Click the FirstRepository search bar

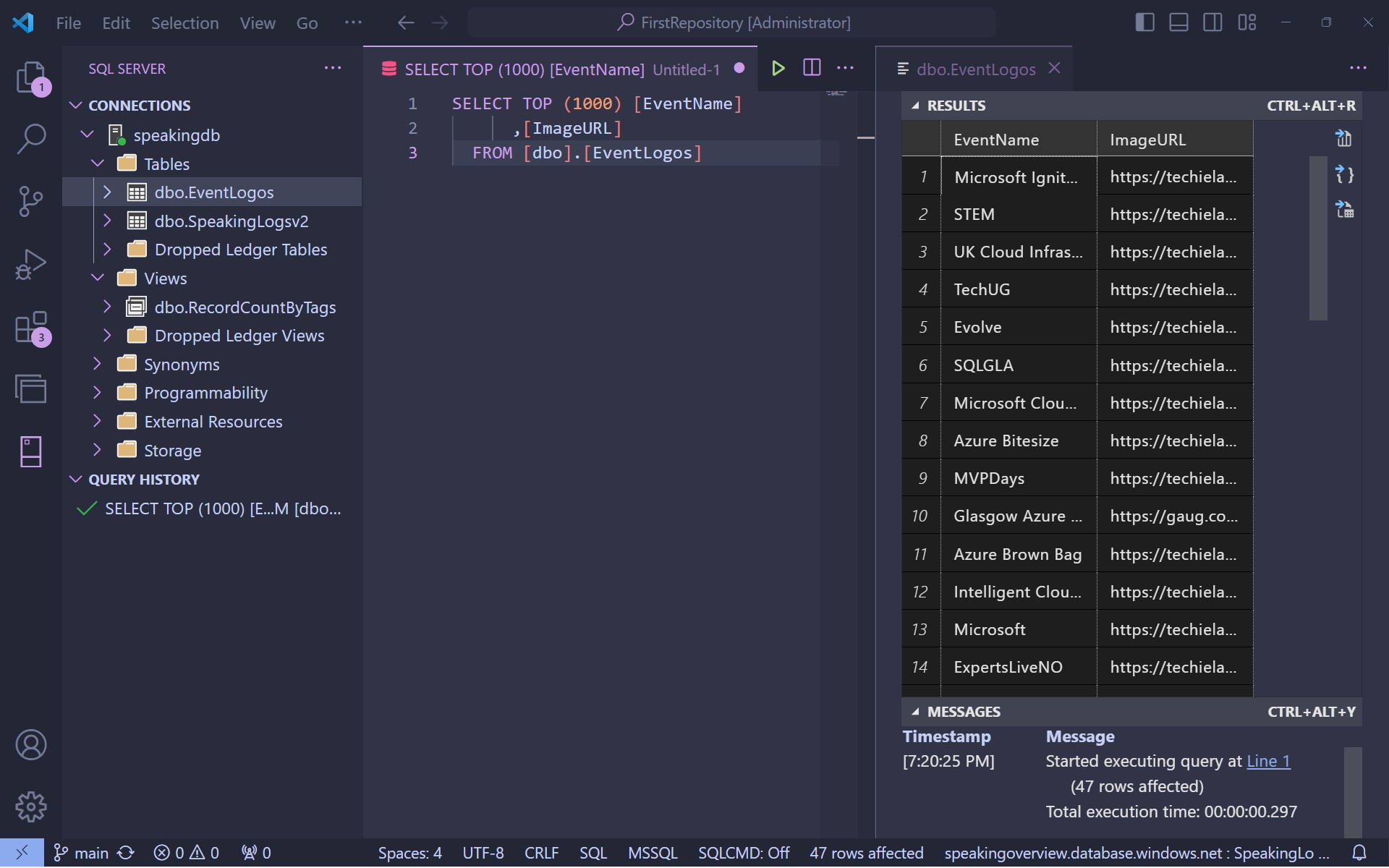coord(731,22)
